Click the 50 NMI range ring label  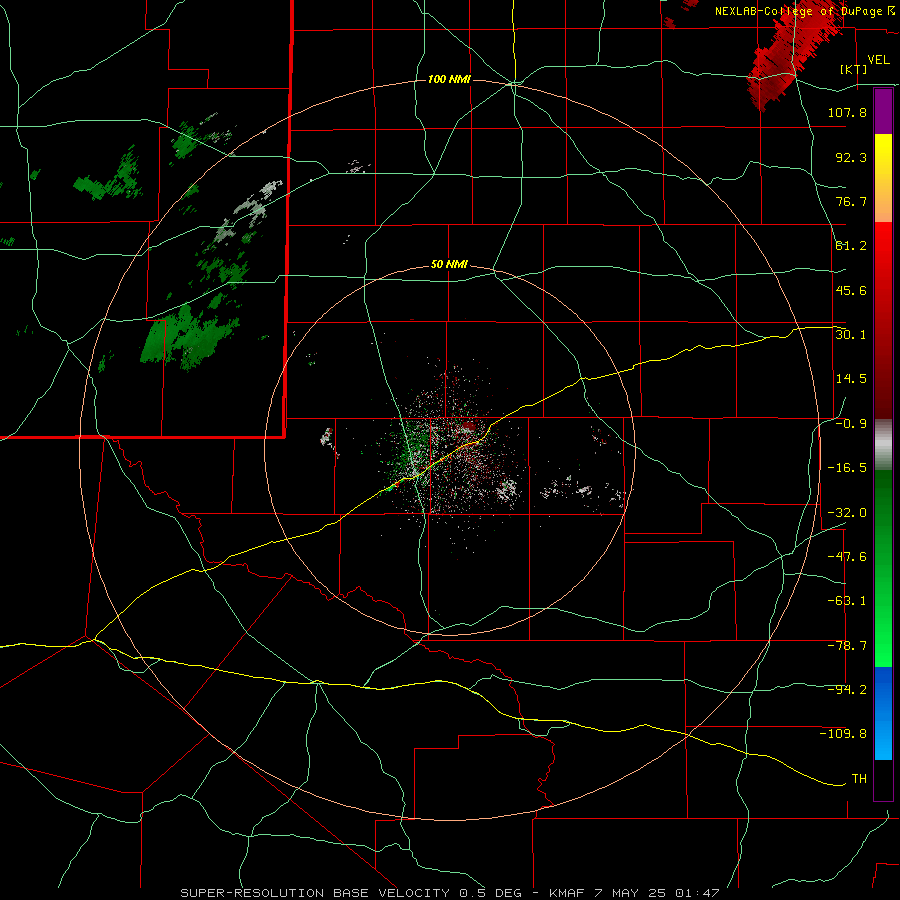[449, 265]
